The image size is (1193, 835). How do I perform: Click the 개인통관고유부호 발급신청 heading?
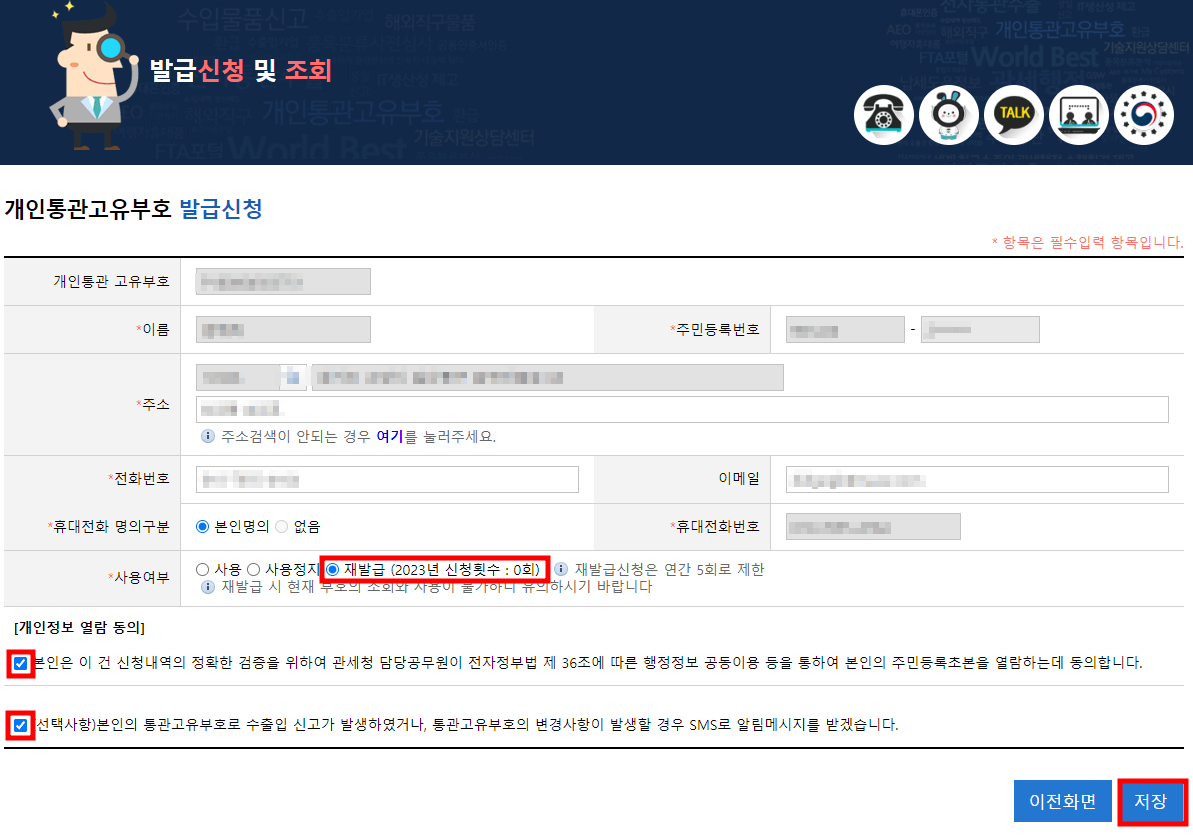pyautogui.click(x=134, y=209)
